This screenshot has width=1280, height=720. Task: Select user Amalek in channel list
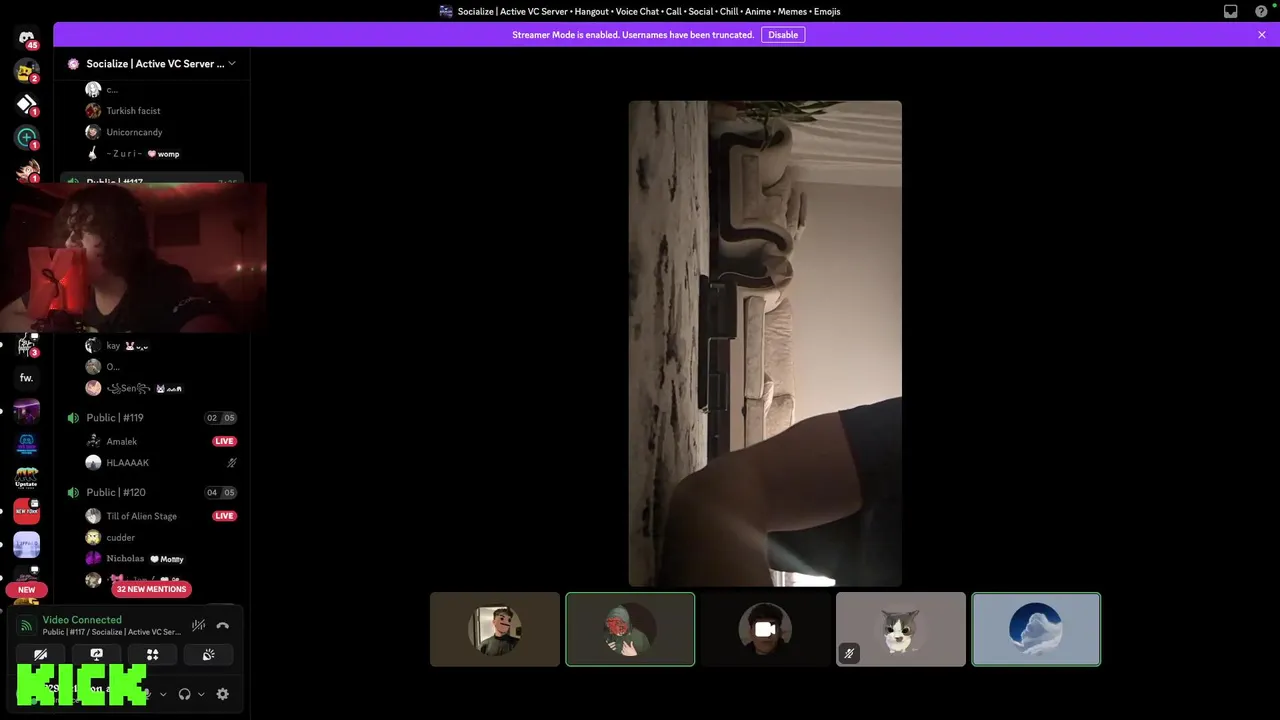(122, 441)
